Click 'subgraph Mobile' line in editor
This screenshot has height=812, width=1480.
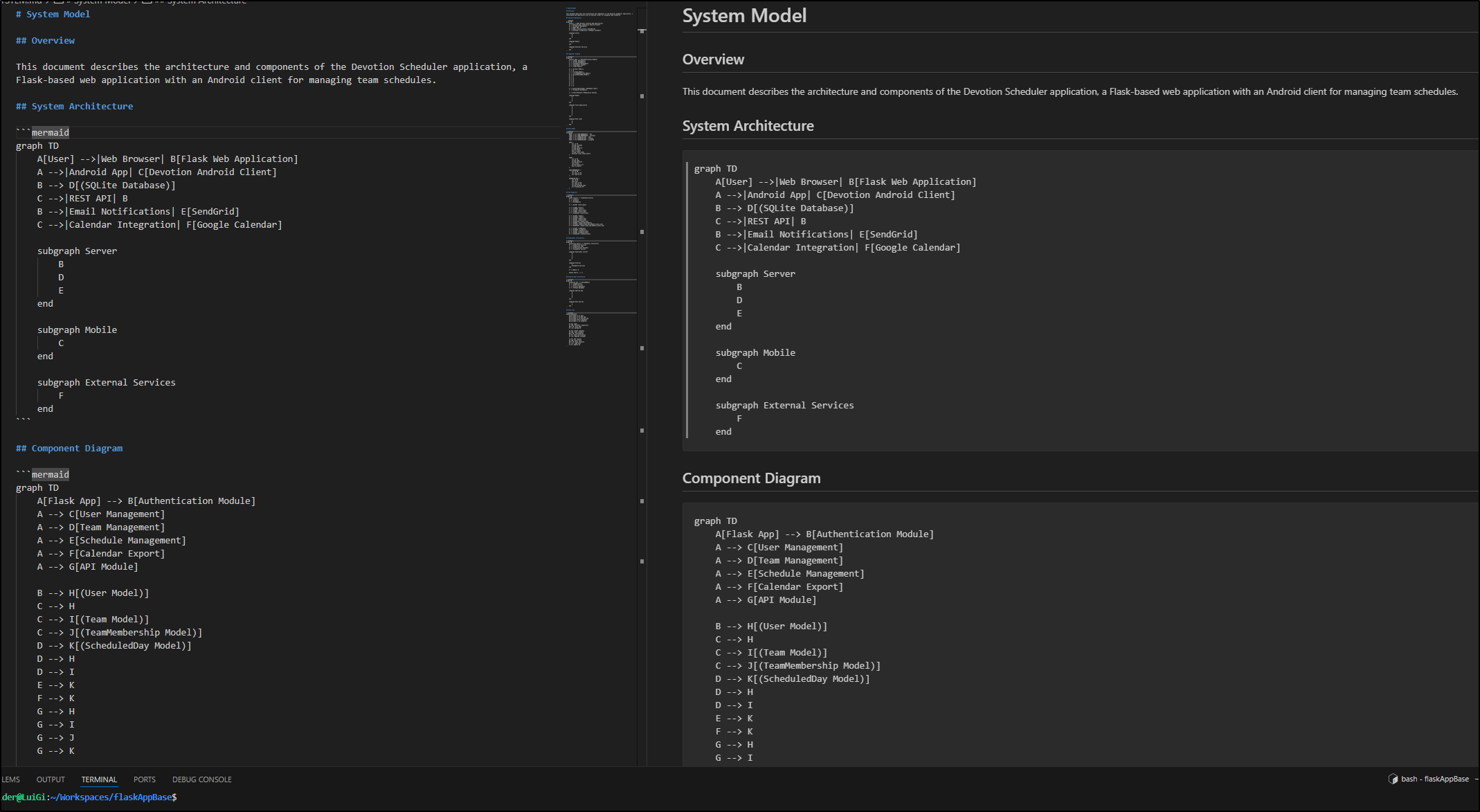(77, 330)
